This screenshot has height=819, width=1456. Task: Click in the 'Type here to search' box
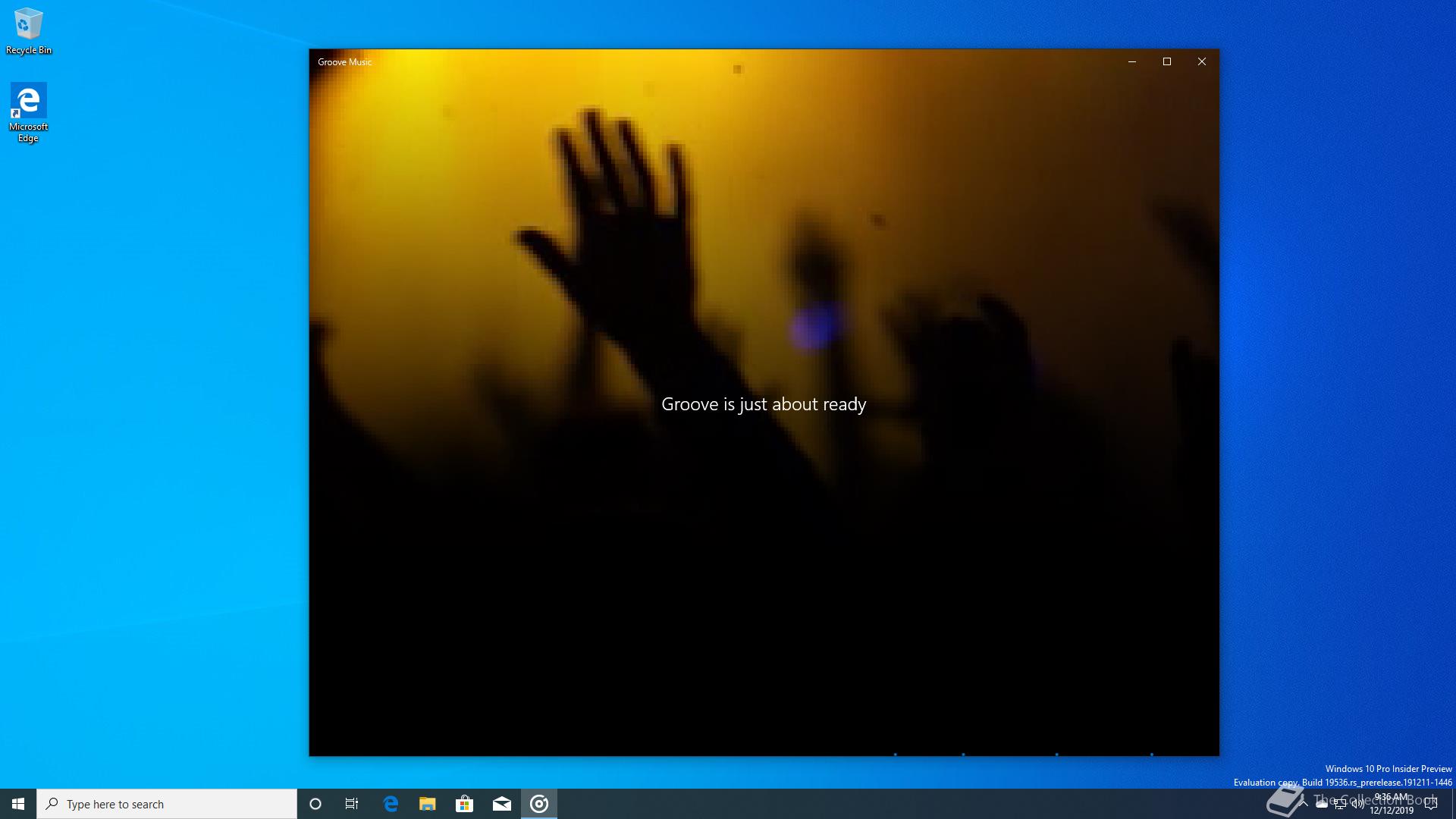click(167, 804)
